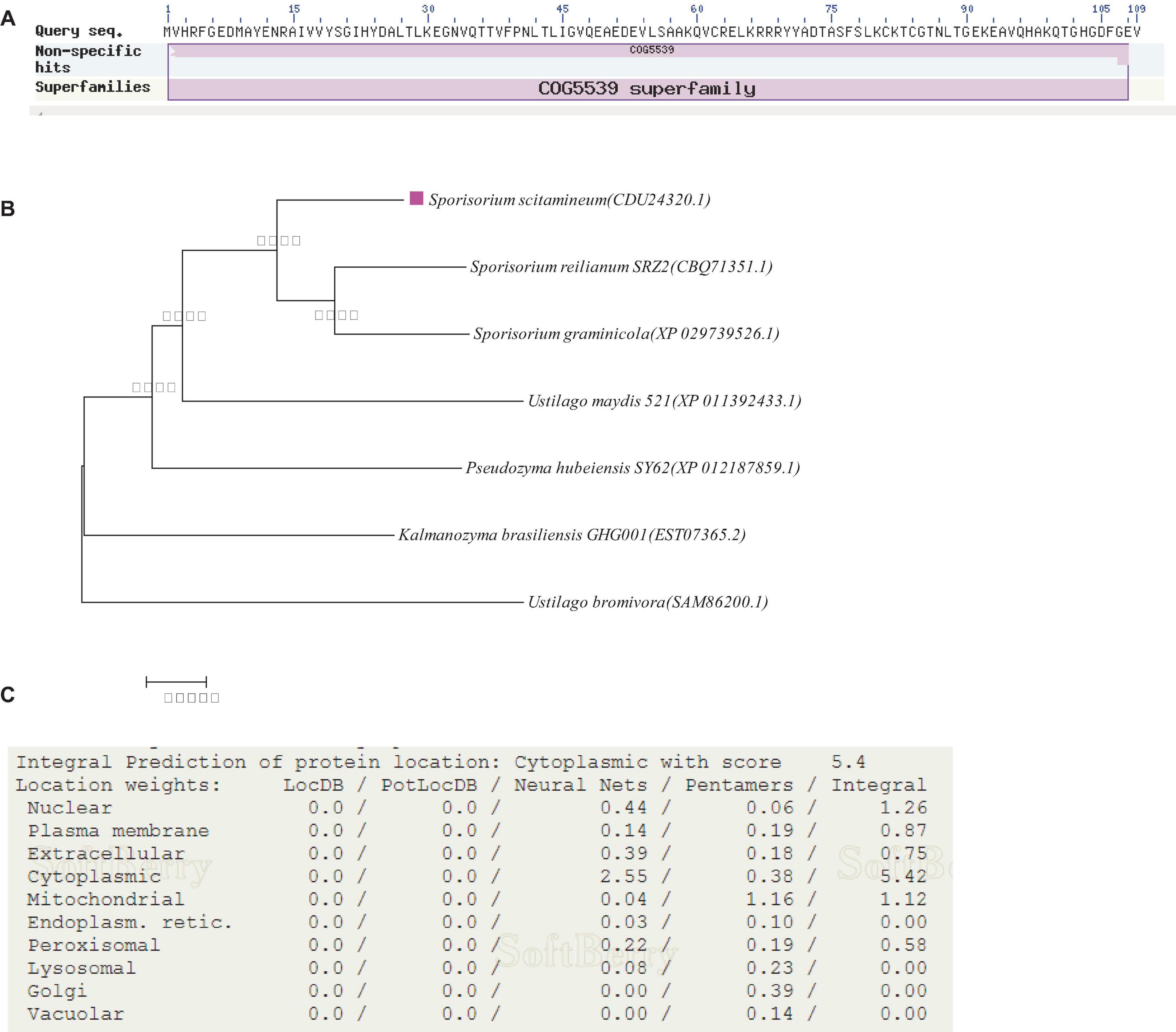
Task: Select Ustilago bromivora(SAM86200.1) leaf label
Action: [648, 602]
